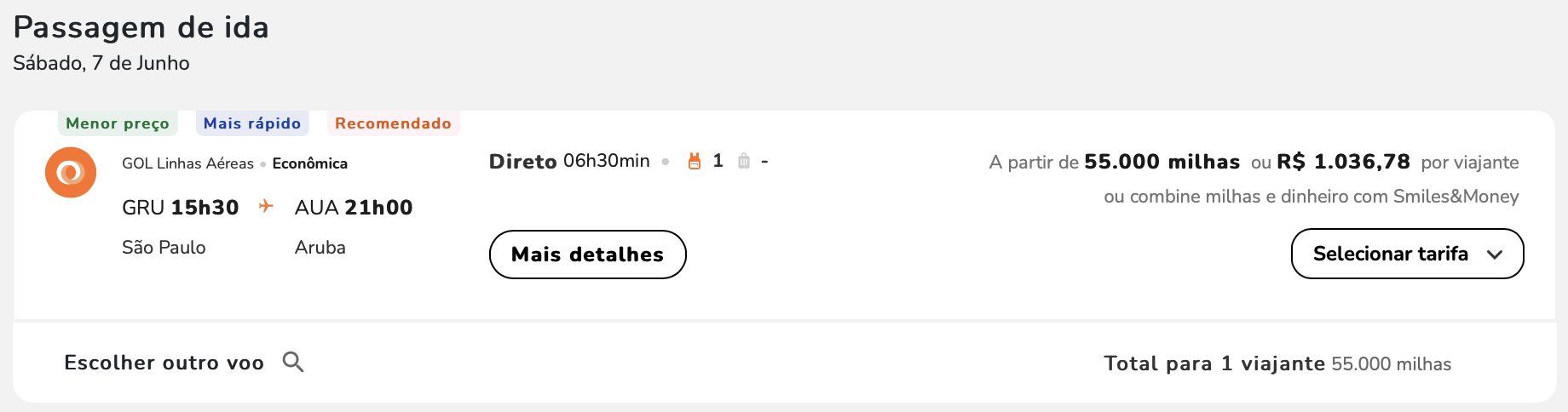Click the grey checked luggage icon
This screenshot has height=412, width=1568.
click(x=744, y=161)
